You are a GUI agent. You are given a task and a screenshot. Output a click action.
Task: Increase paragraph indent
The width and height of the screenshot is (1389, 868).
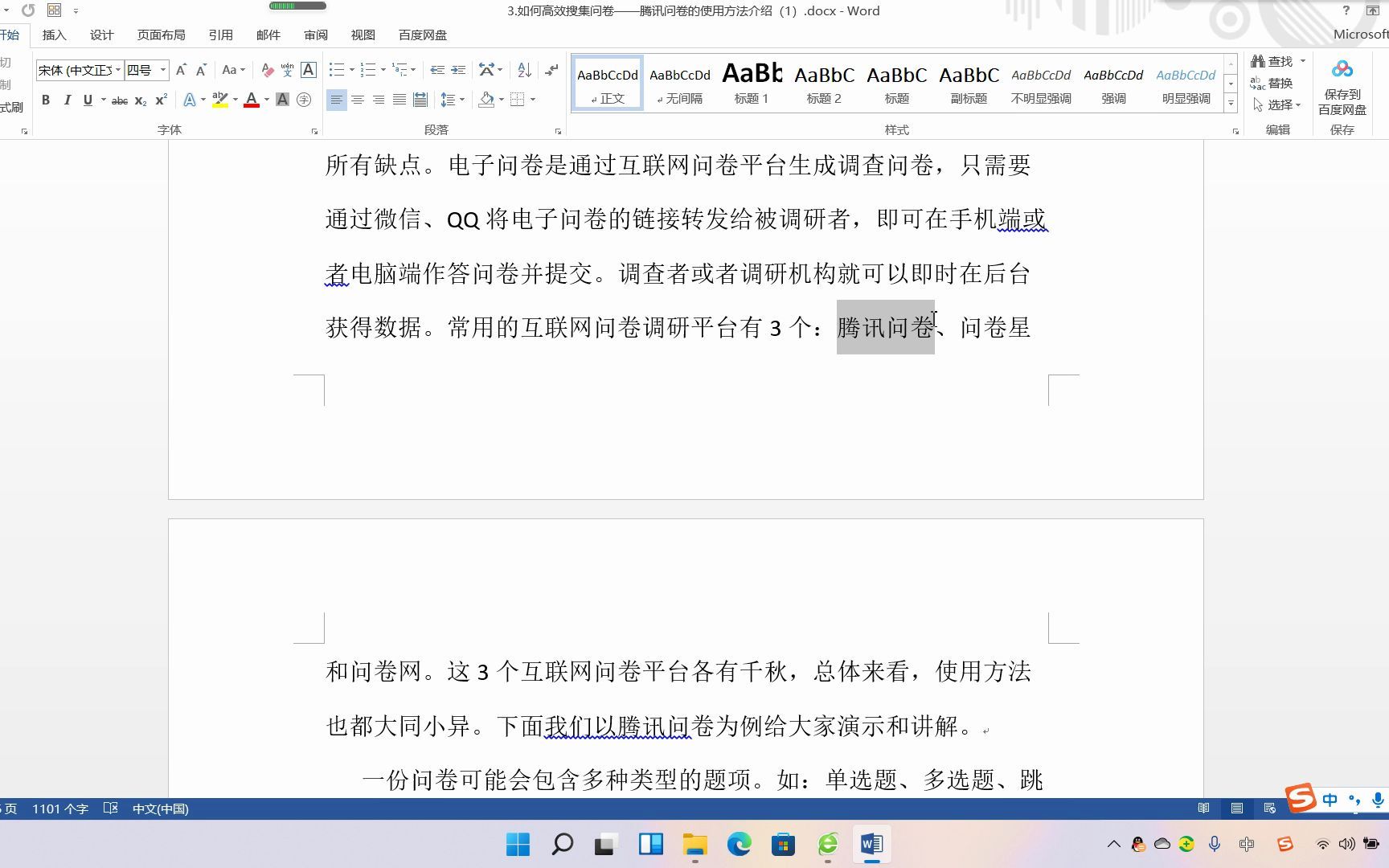click(x=458, y=70)
